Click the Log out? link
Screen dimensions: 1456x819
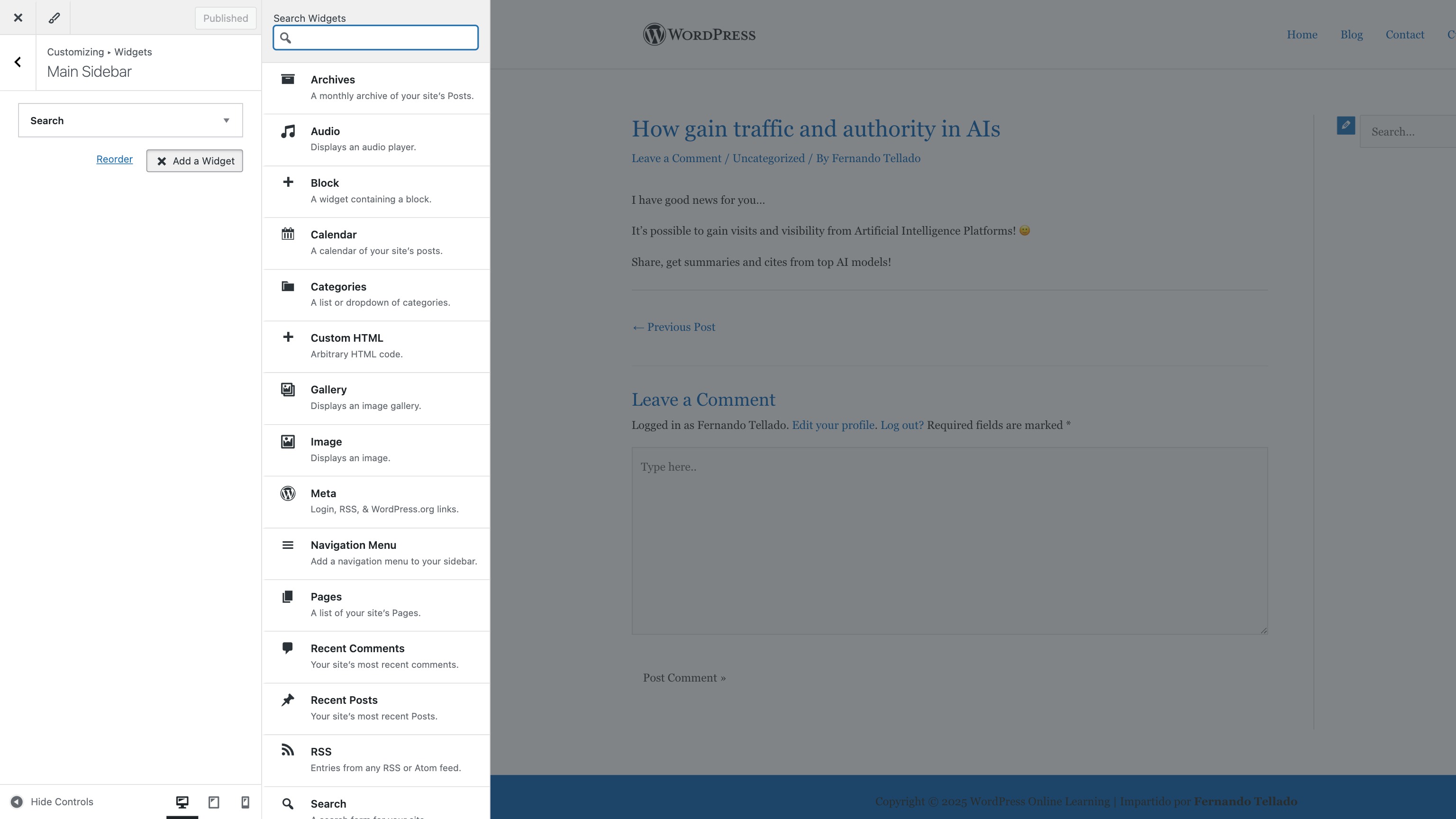(901, 425)
